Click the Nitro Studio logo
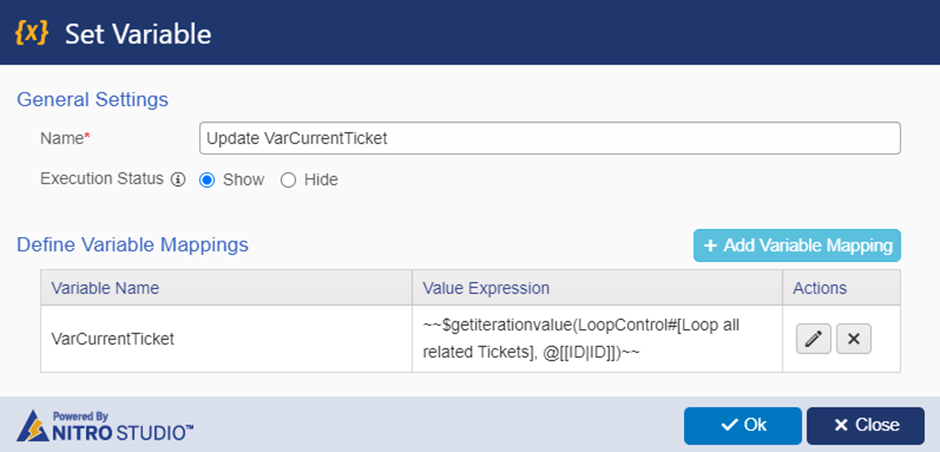This screenshot has height=452, width=940. pyautogui.click(x=105, y=426)
